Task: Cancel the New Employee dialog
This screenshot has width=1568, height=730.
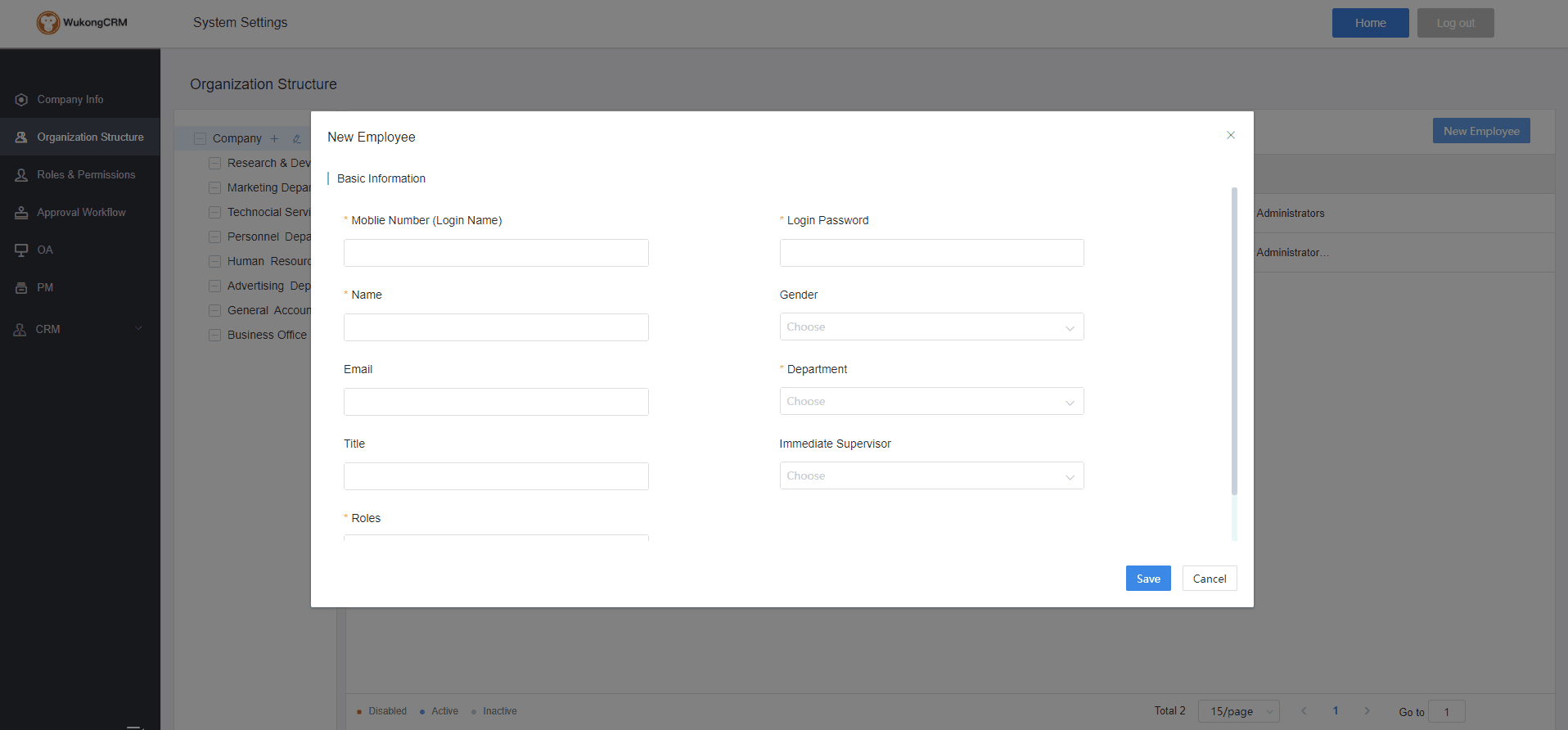Action: 1210,579
